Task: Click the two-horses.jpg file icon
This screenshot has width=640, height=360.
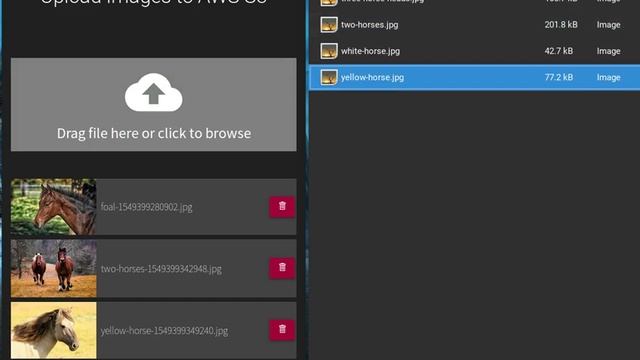Action: 329,24
